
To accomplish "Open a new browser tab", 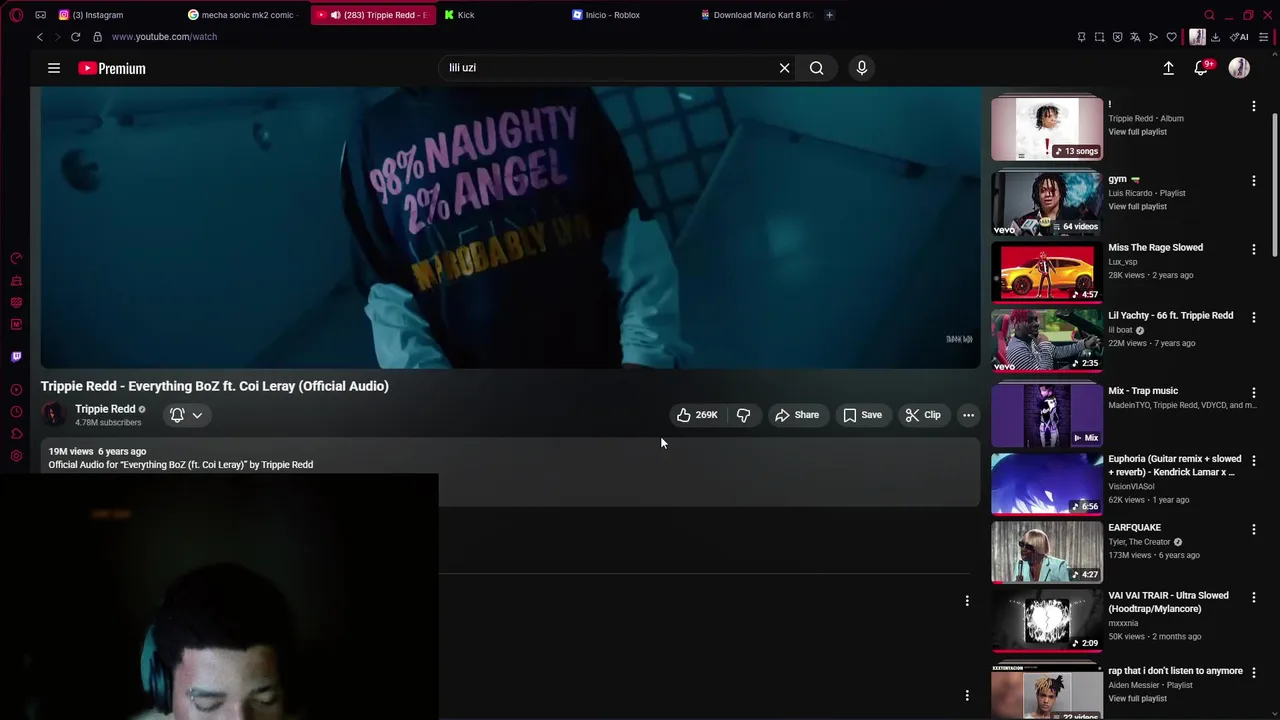I will pyautogui.click(x=829, y=15).
